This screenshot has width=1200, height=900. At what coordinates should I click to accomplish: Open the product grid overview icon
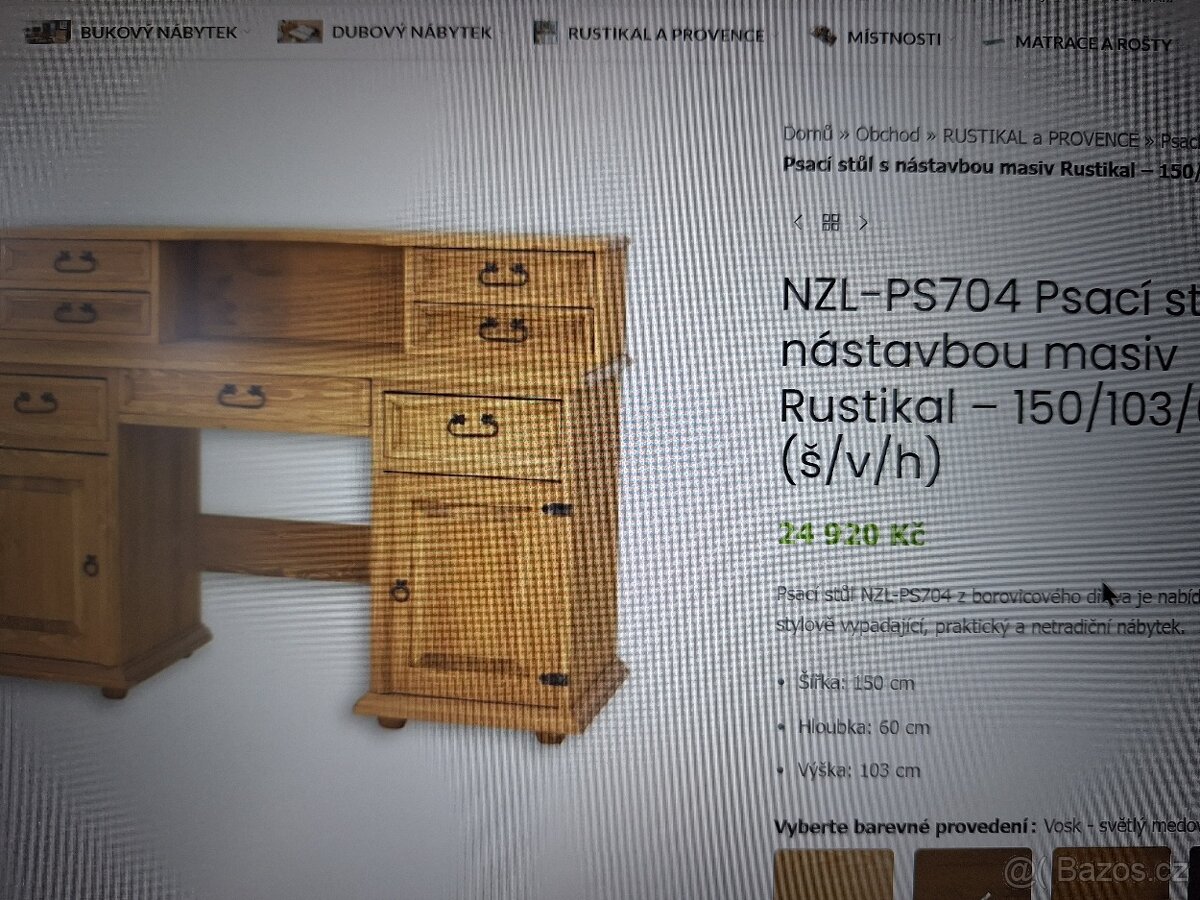(830, 222)
